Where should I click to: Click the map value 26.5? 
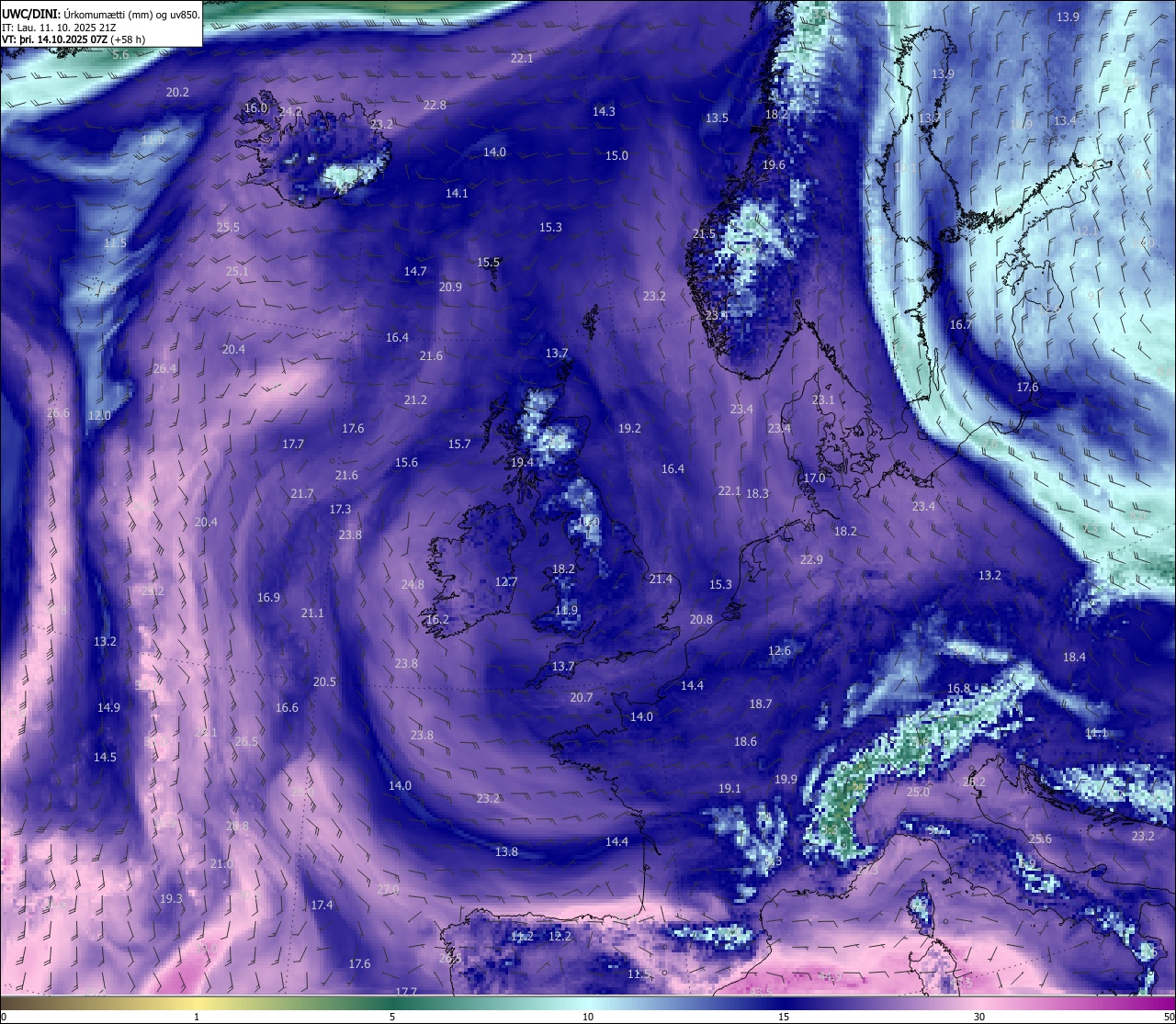(246, 742)
